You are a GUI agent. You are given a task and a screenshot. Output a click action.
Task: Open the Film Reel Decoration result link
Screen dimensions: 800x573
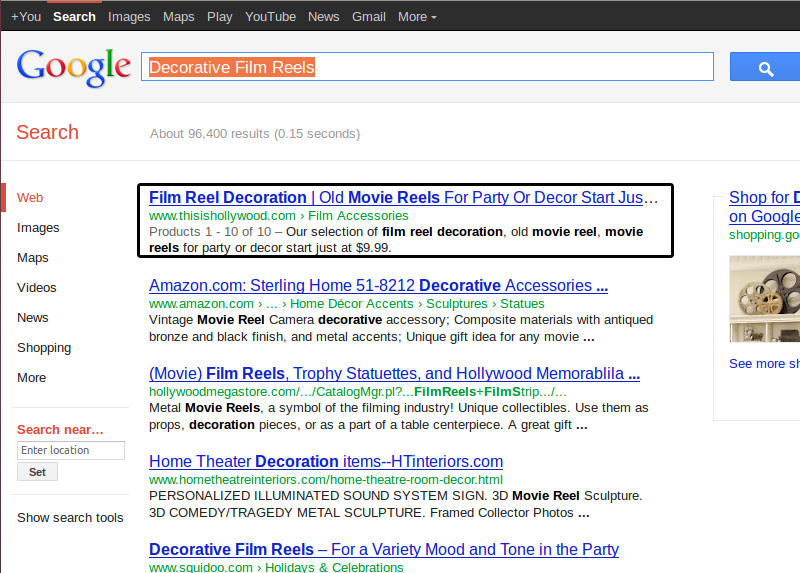(x=403, y=197)
